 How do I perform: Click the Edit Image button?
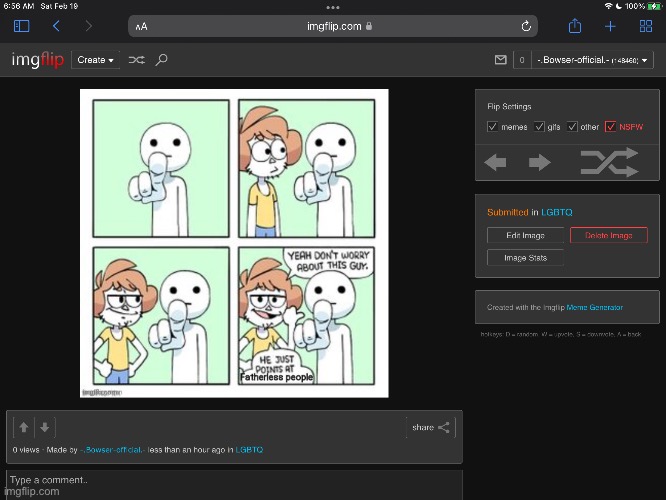coord(525,235)
